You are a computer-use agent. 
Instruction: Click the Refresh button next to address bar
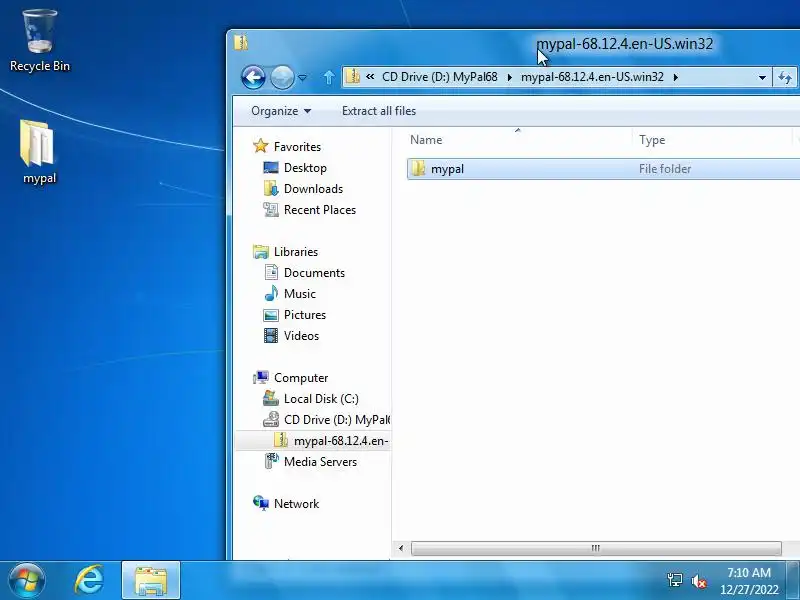[x=785, y=78]
